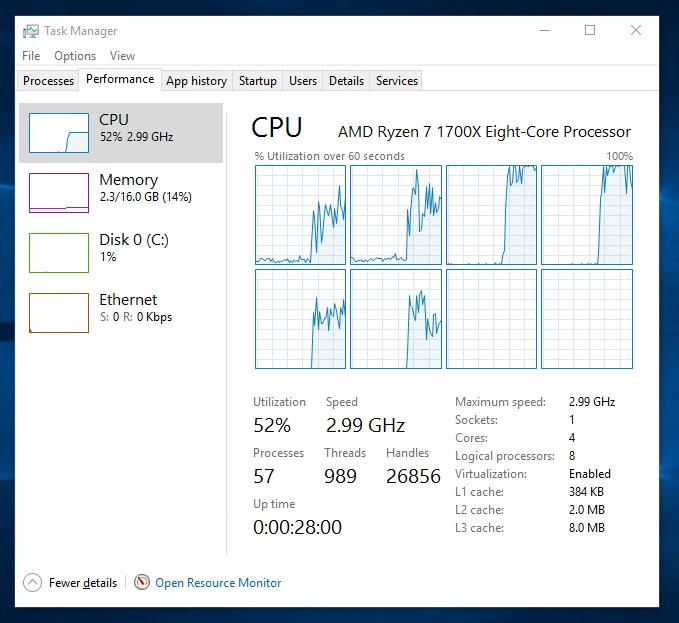Click the AMD Ryzen 7 1700X processor name
Screen dimensions: 679x623
tap(484, 132)
